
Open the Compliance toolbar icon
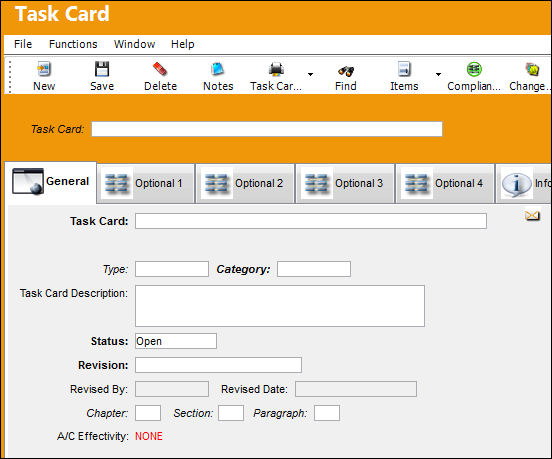(474, 69)
